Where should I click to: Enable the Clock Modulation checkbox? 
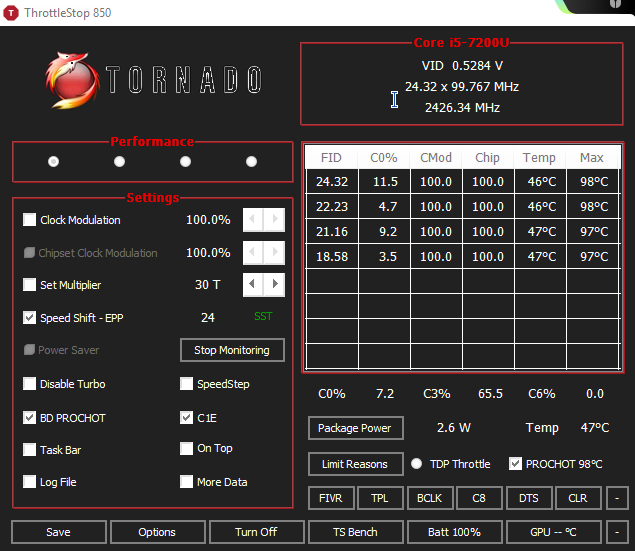tap(30, 220)
